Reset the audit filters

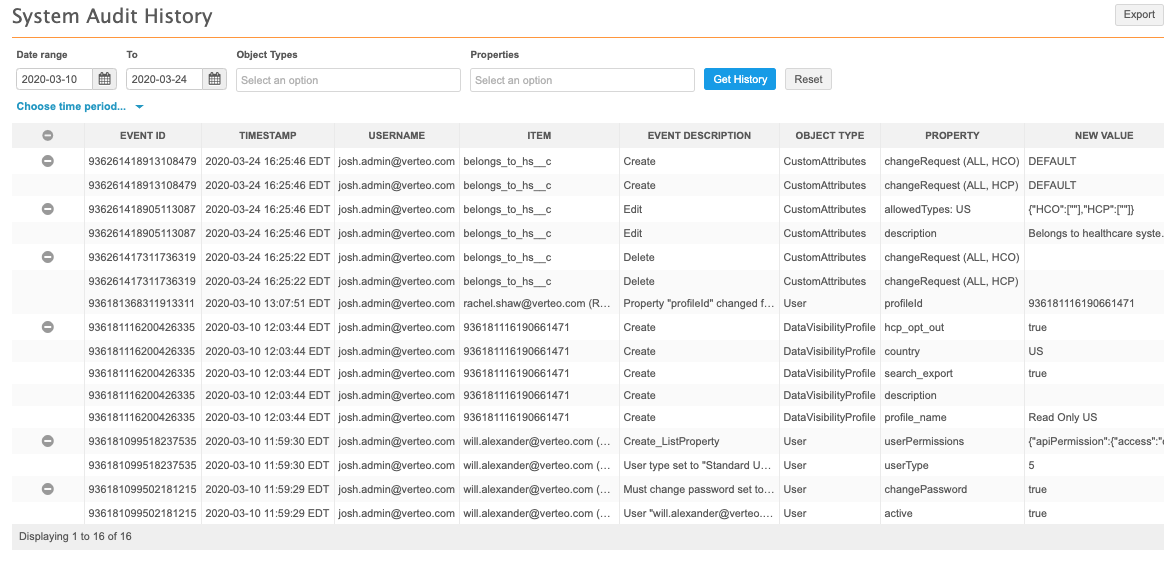[808, 80]
